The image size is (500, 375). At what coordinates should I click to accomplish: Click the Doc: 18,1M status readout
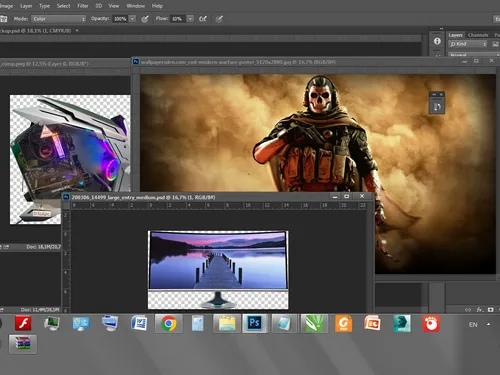coord(43,247)
